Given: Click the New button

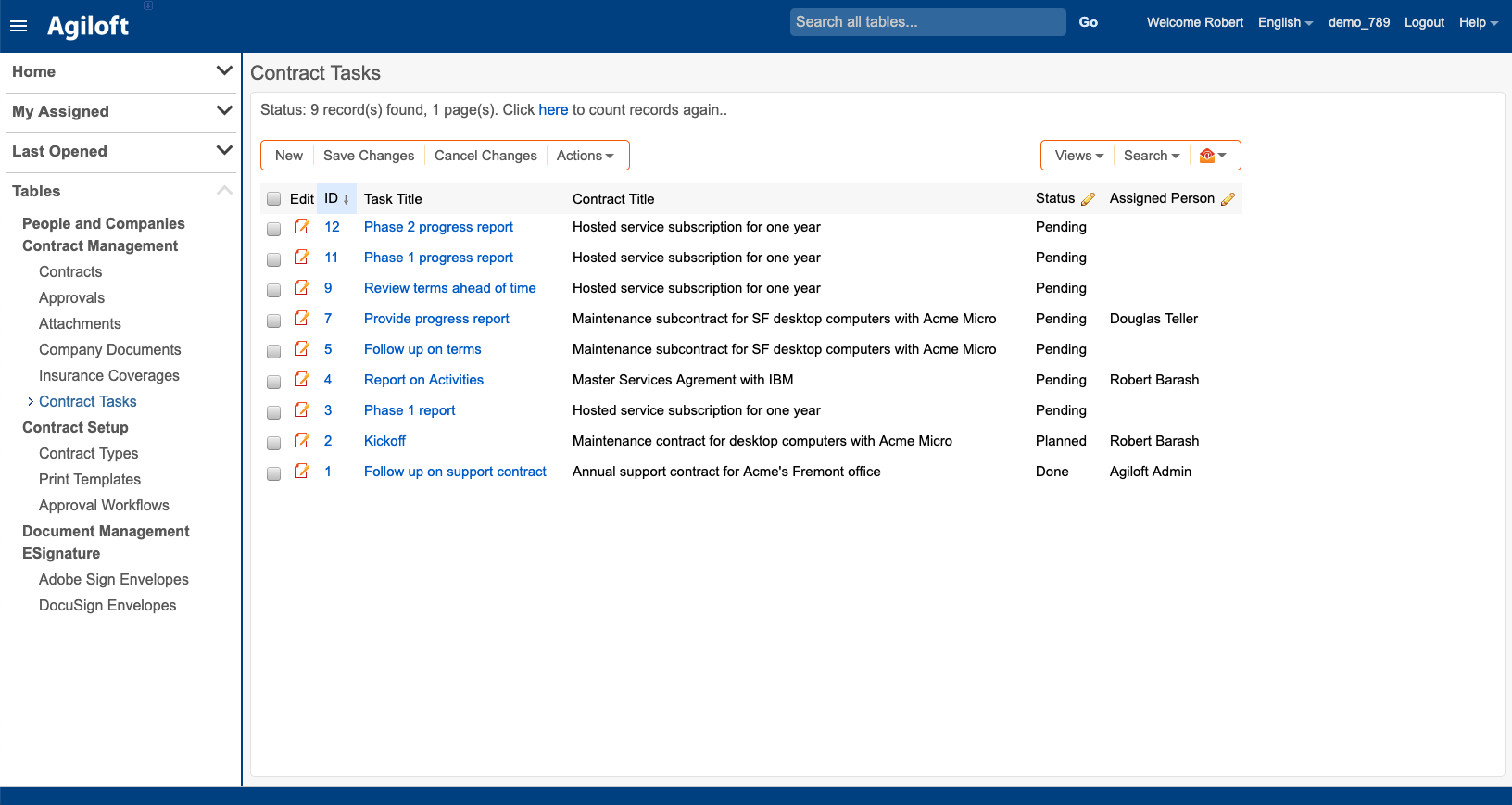Looking at the screenshot, I should (x=288, y=156).
